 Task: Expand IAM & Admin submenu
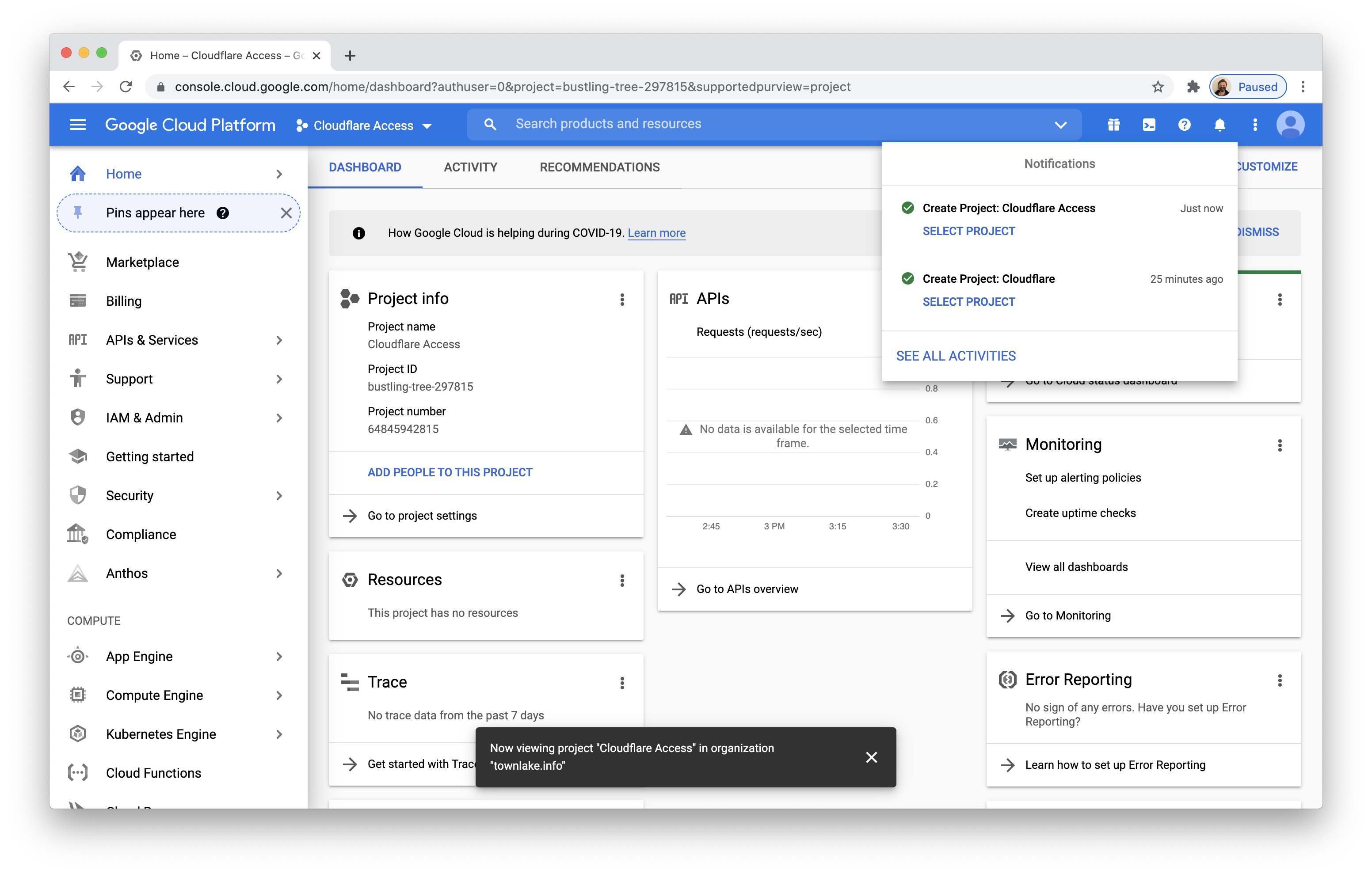[279, 418]
